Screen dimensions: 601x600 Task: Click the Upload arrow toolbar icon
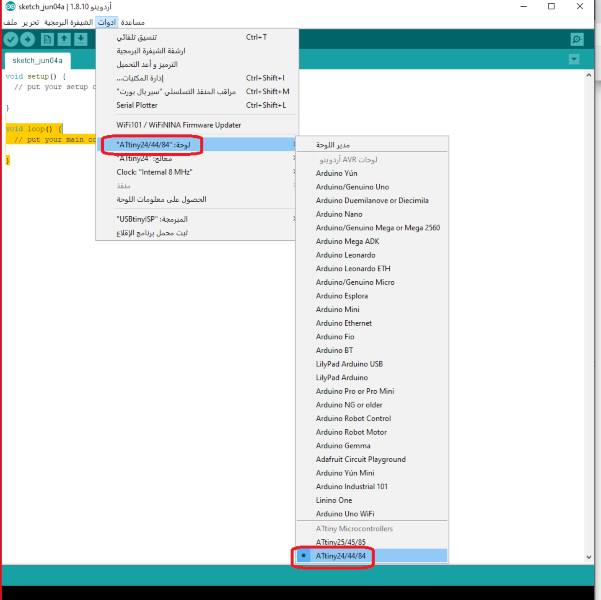[x=27, y=39]
